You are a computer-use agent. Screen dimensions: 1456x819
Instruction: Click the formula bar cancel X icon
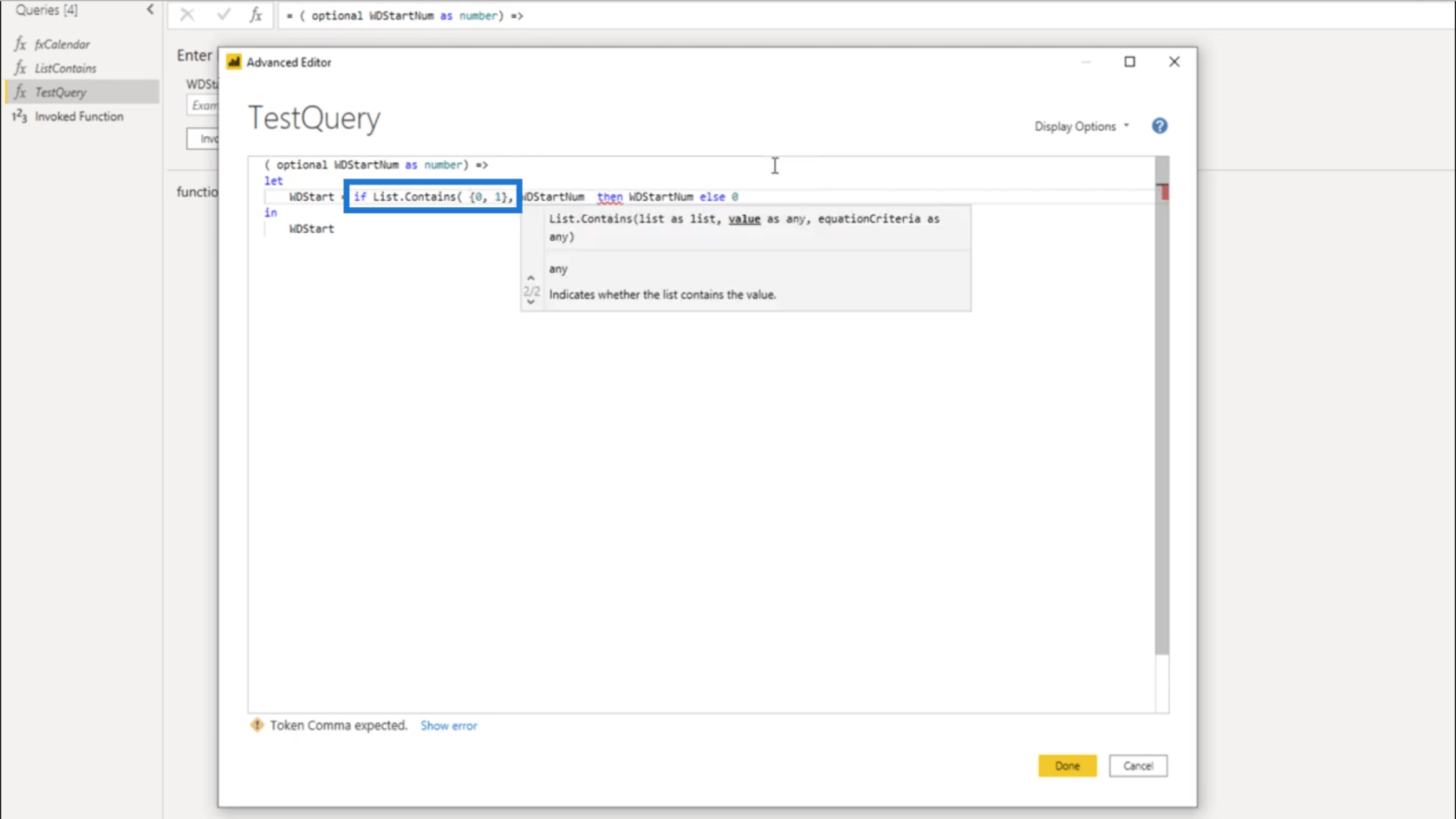[x=187, y=15]
